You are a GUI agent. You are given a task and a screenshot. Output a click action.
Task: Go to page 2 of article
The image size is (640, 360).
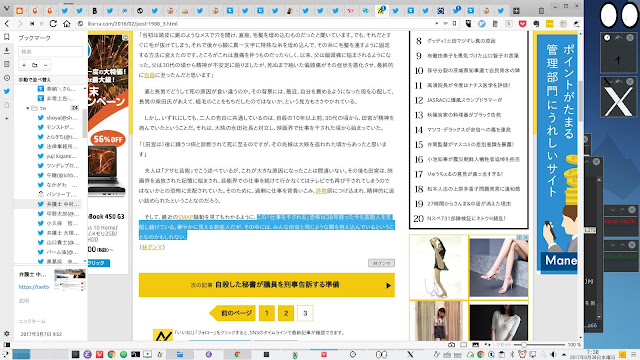(286, 313)
